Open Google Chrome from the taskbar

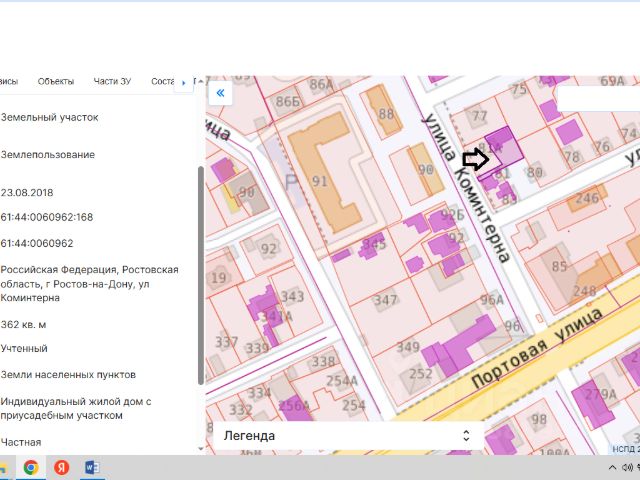(x=31, y=467)
